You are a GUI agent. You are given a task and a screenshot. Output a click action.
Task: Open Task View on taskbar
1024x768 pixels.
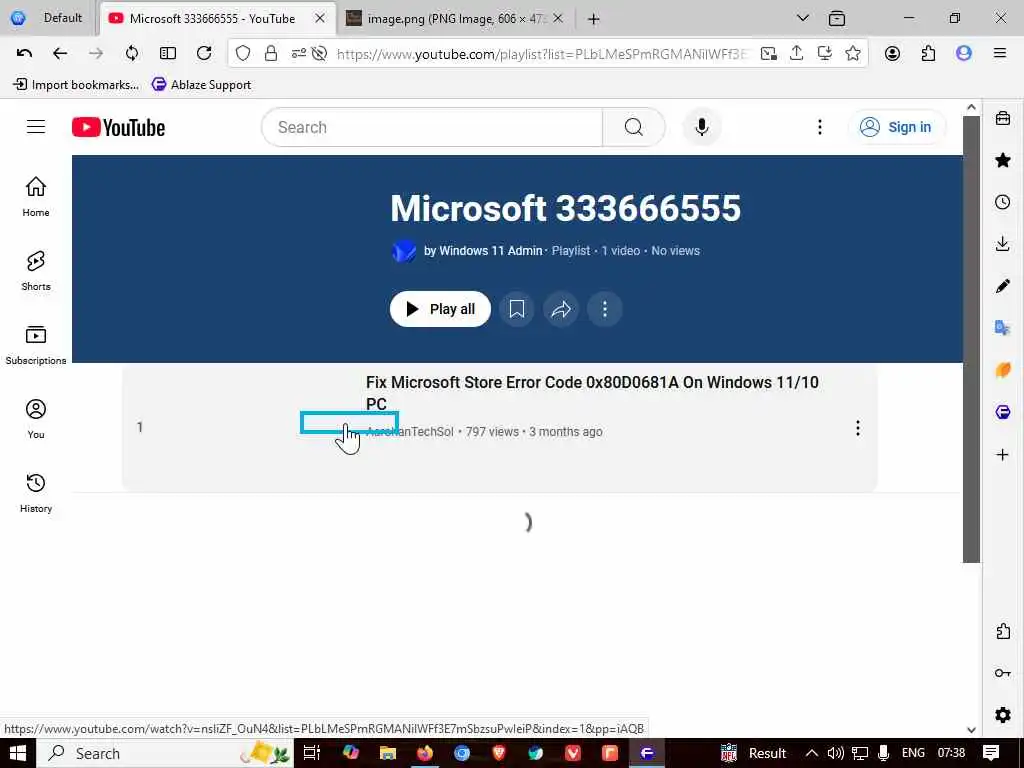pyautogui.click(x=312, y=753)
